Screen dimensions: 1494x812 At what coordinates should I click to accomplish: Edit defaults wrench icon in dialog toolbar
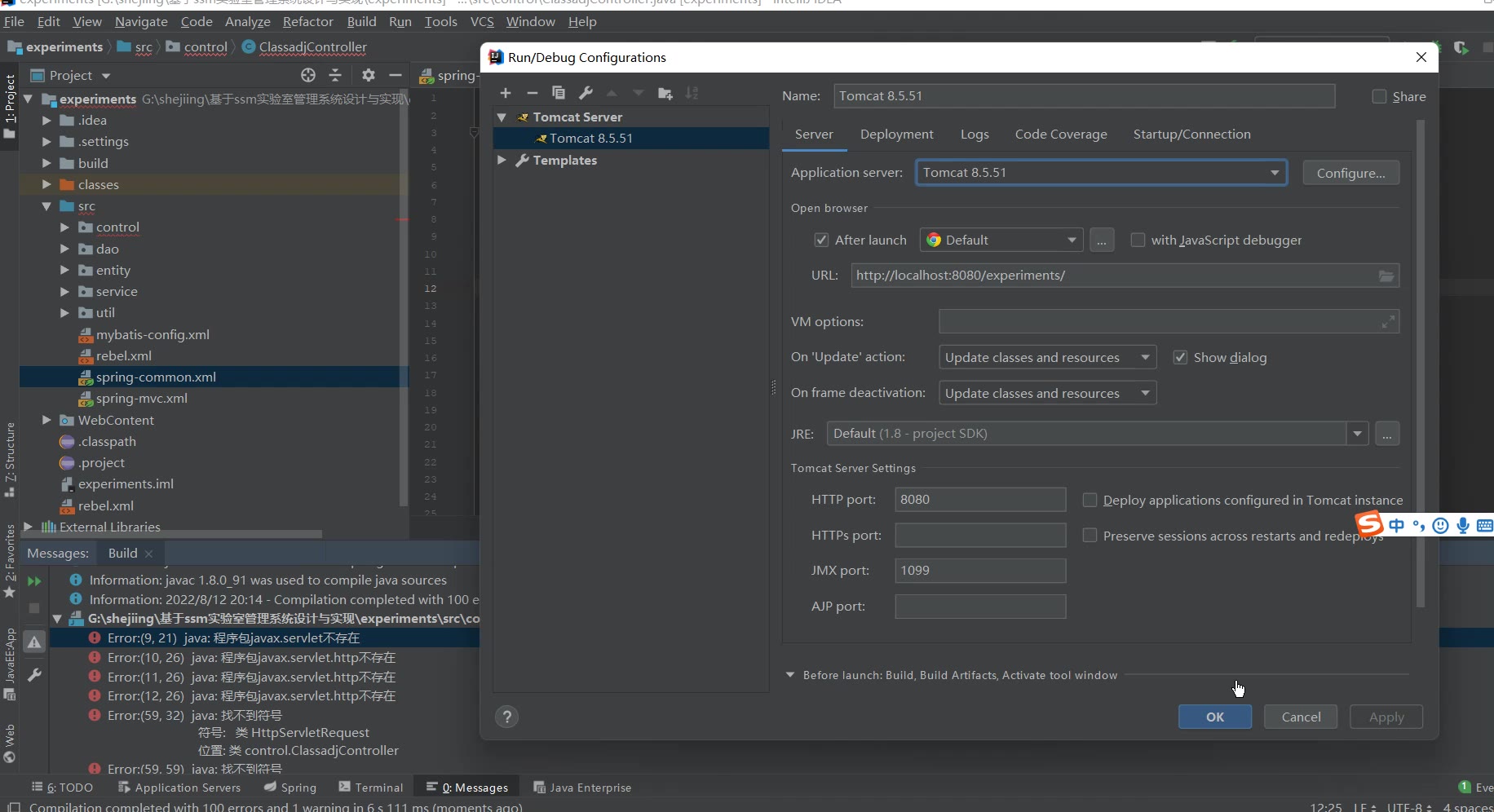[586, 93]
